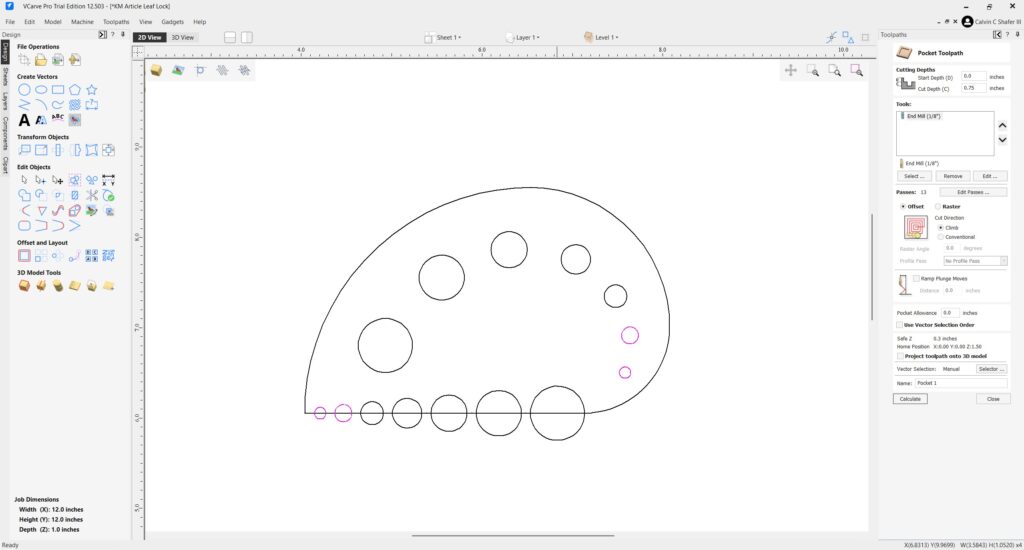Select Raster pocket clearing strategy
1024x550 pixels.
click(940, 206)
